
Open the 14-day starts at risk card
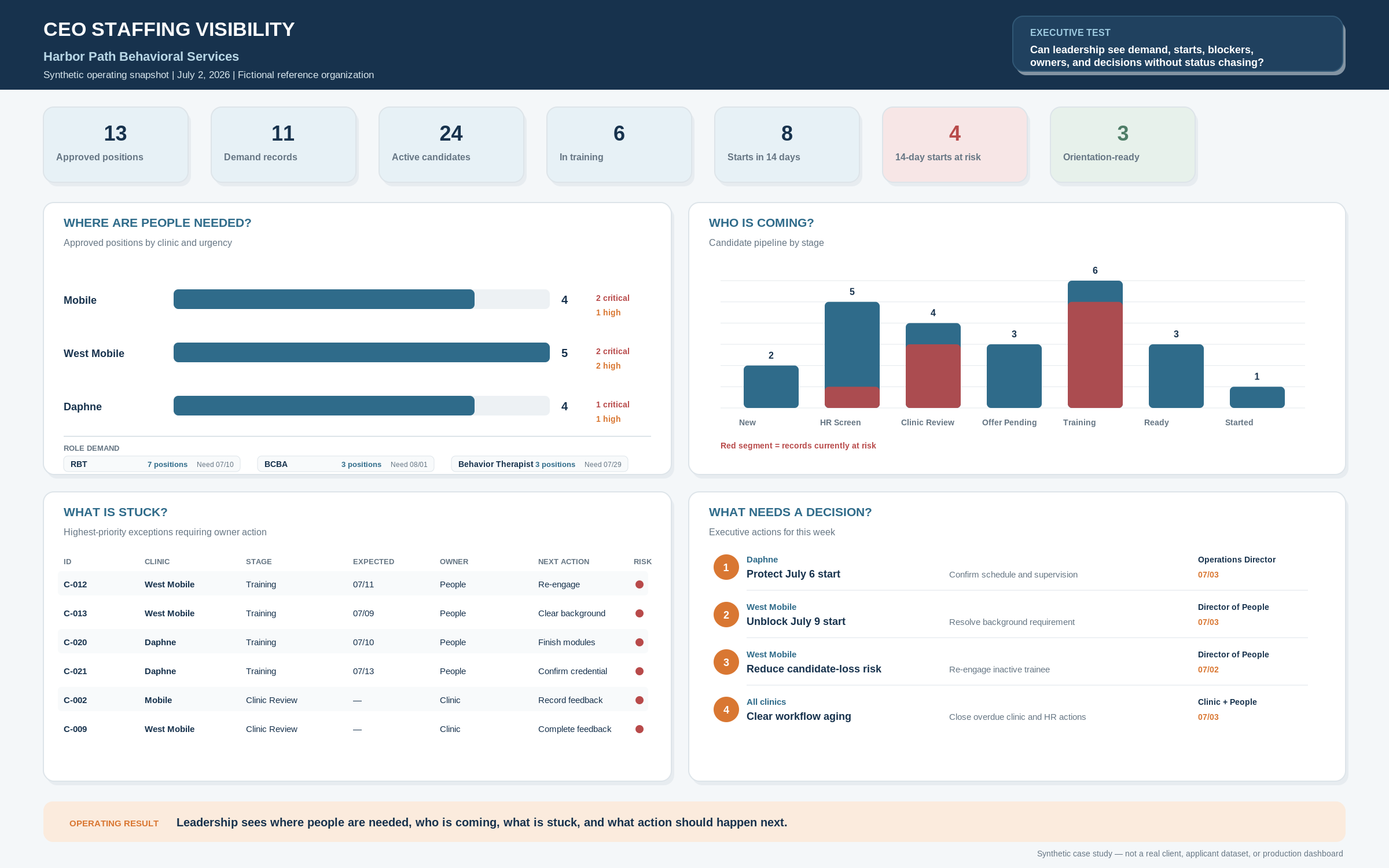(955, 145)
